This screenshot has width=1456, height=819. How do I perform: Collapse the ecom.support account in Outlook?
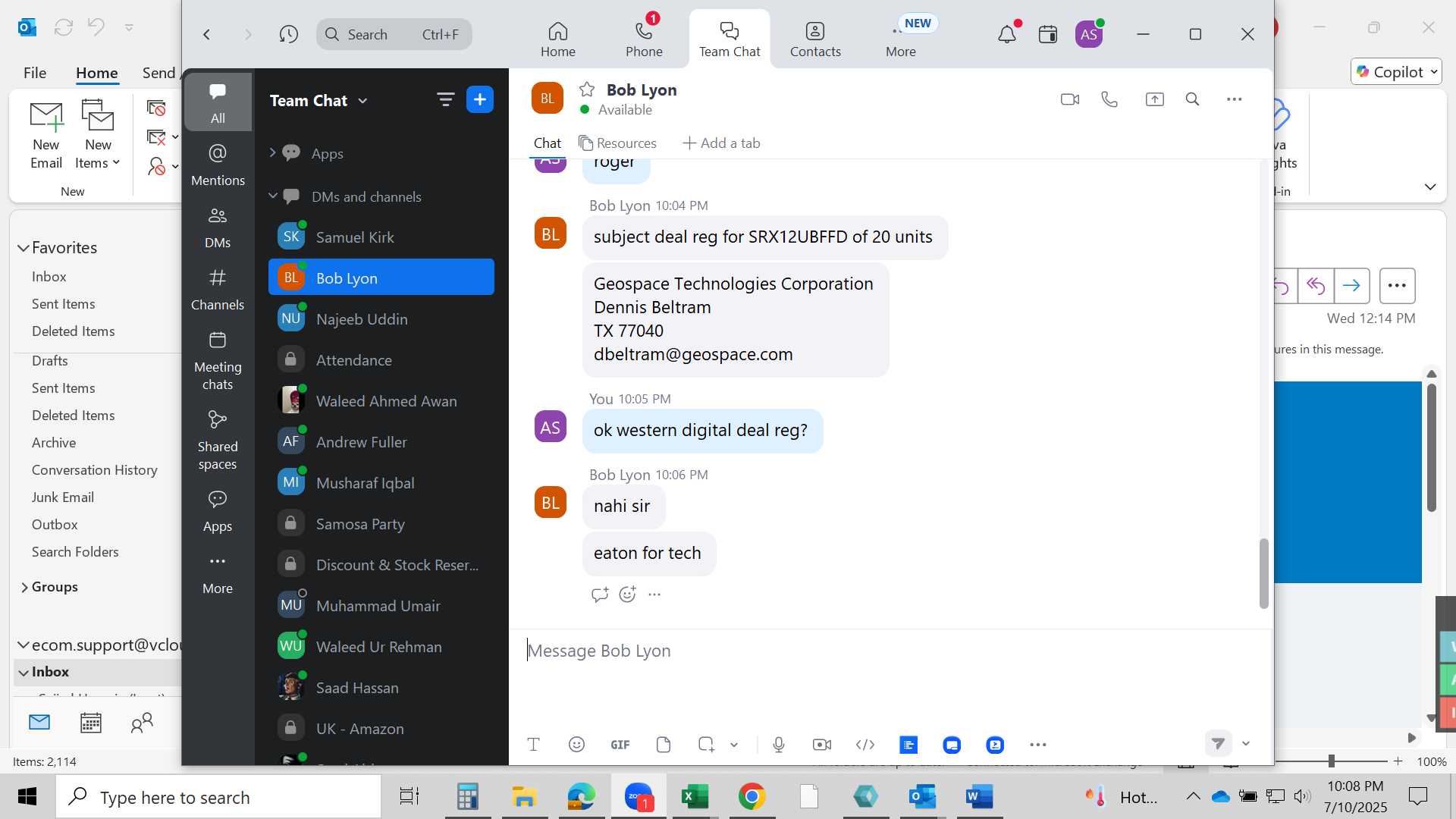coord(24,645)
